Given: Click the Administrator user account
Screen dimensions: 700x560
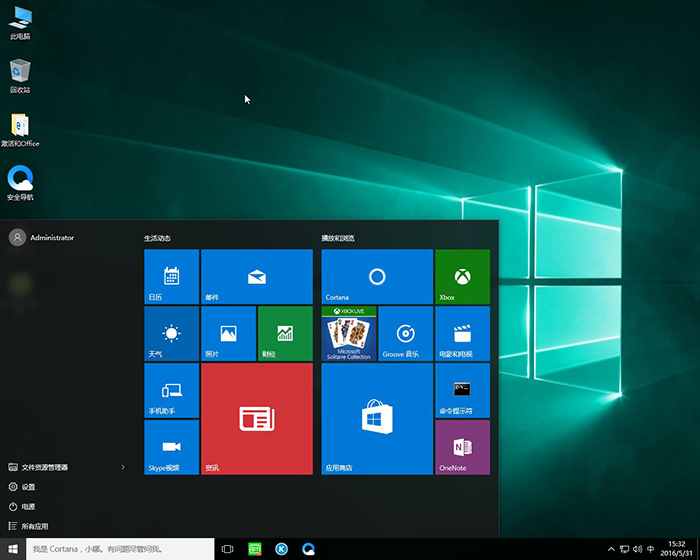Looking at the screenshot, I should [x=42, y=238].
